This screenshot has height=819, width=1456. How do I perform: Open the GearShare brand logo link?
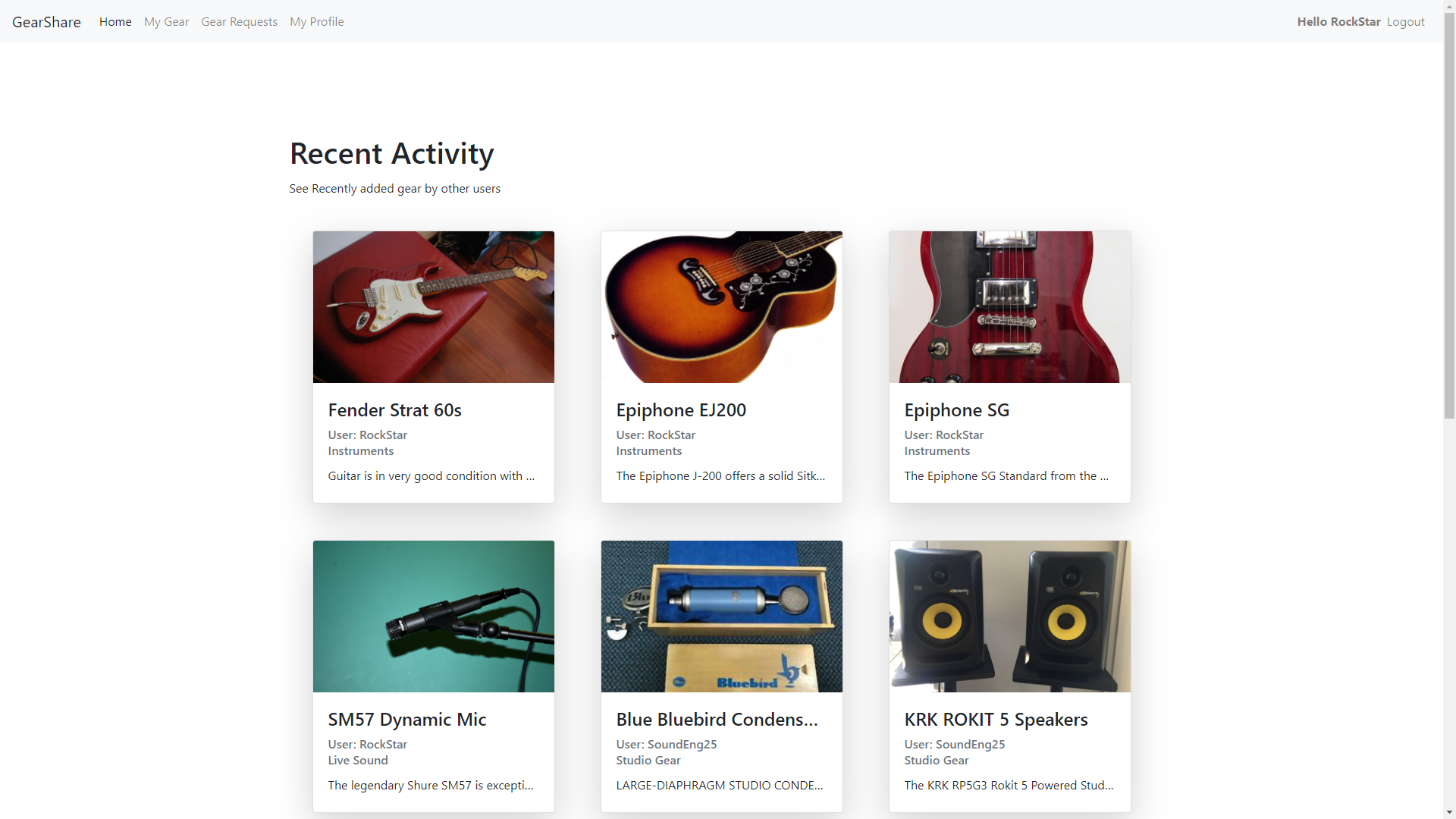[x=46, y=22]
